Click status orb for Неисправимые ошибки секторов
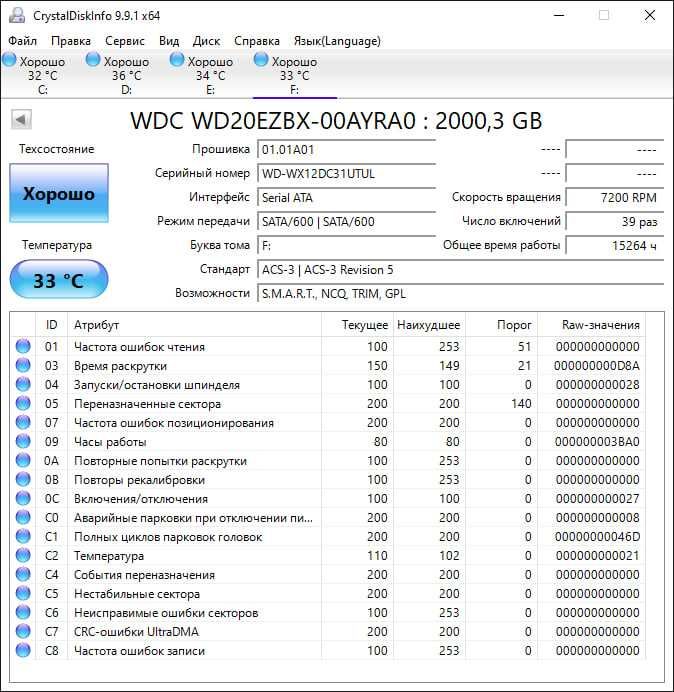The height and width of the screenshot is (692, 674). click(23, 612)
